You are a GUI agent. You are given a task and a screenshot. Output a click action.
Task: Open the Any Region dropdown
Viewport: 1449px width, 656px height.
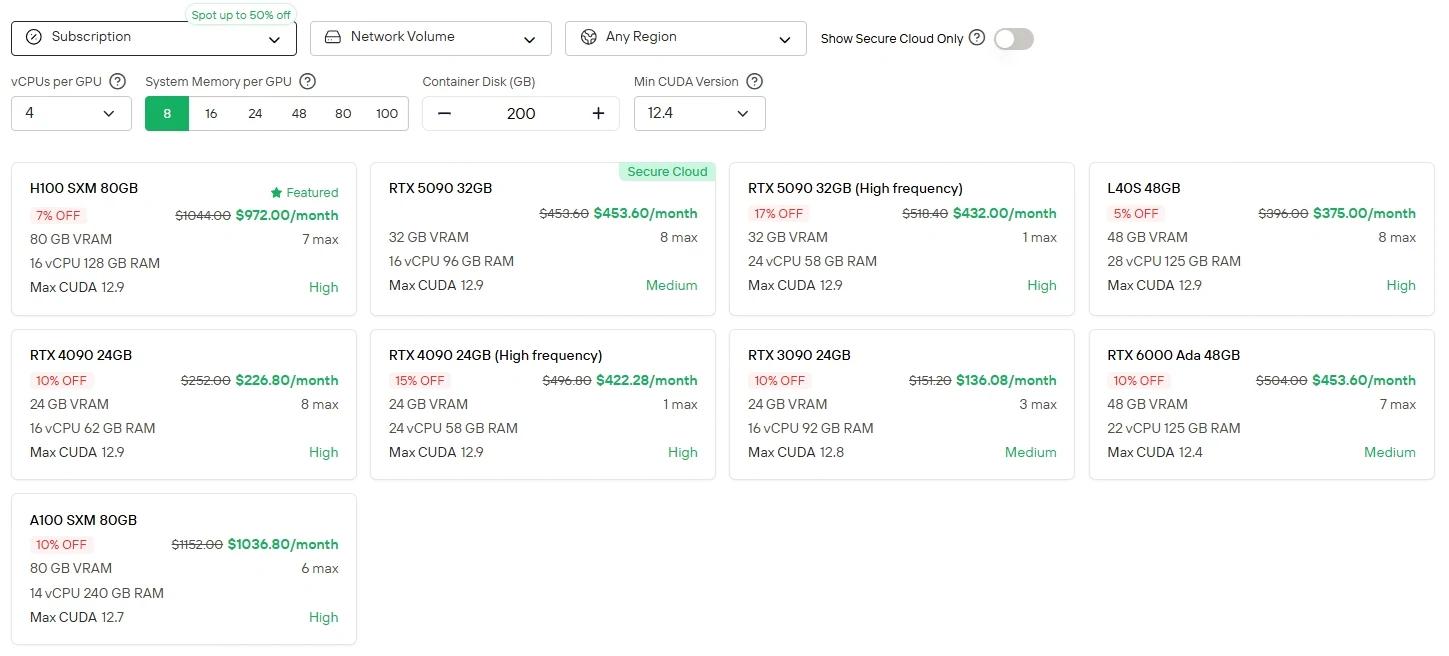[686, 38]
